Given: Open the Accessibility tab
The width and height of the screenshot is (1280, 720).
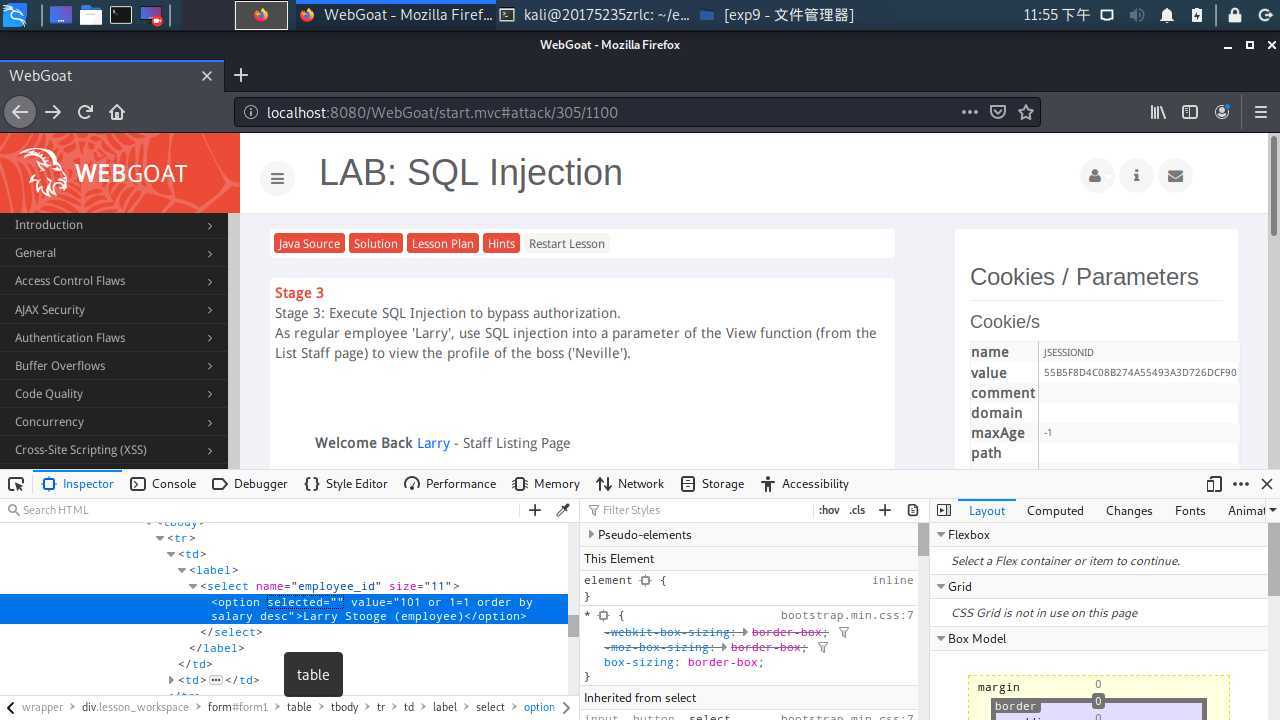Looking at the screenshot, I should click(x=805, y=484).
